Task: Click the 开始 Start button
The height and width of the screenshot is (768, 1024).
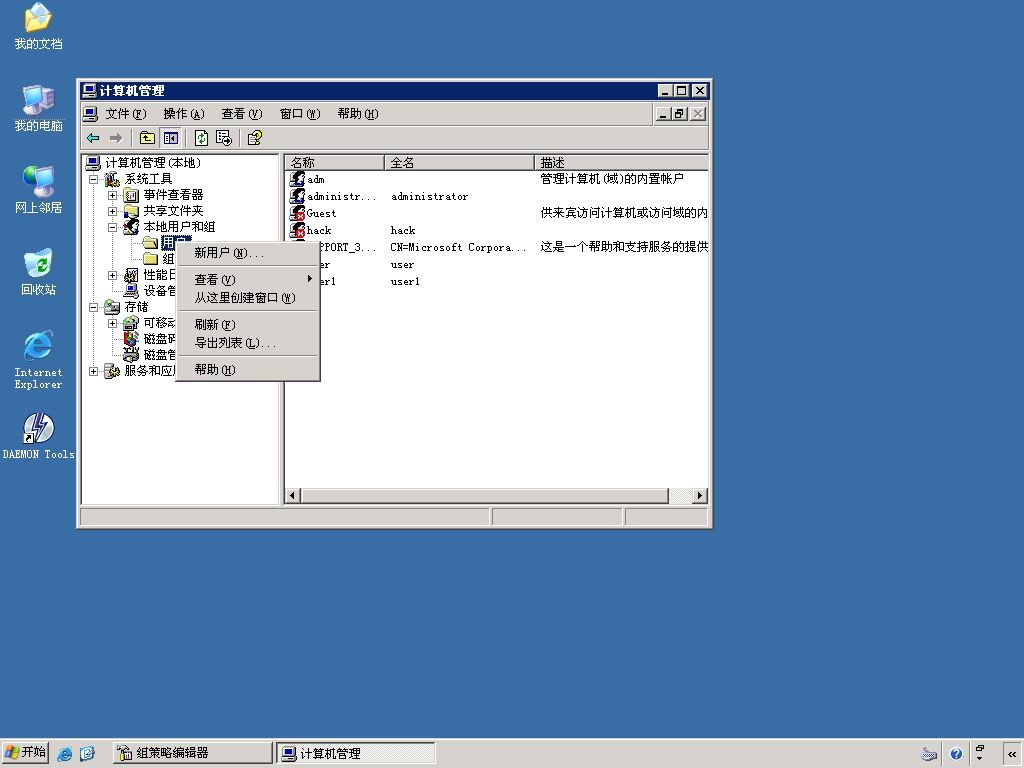Action: (x=25, y=752)
